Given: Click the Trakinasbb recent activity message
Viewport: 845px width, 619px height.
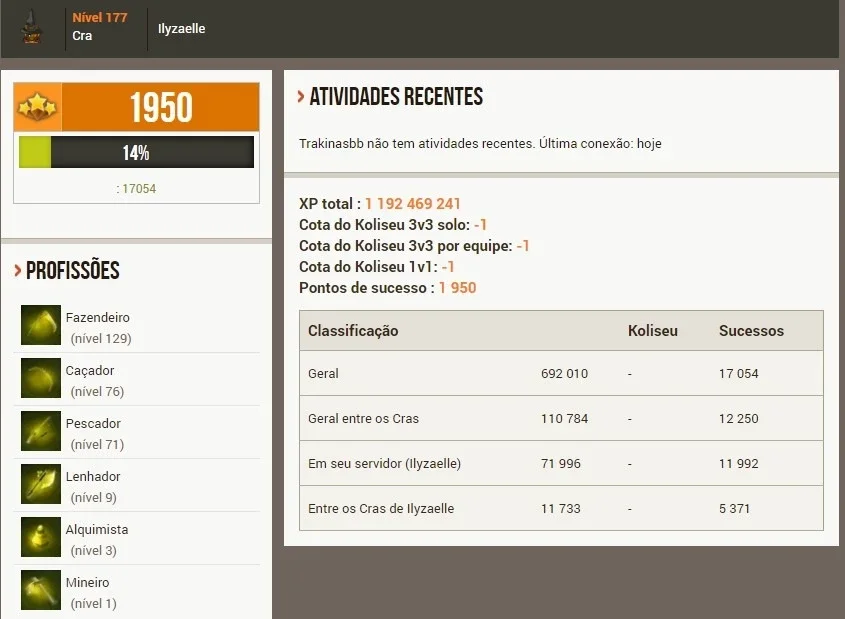Looking at the screenshot, I should [480, 143].
